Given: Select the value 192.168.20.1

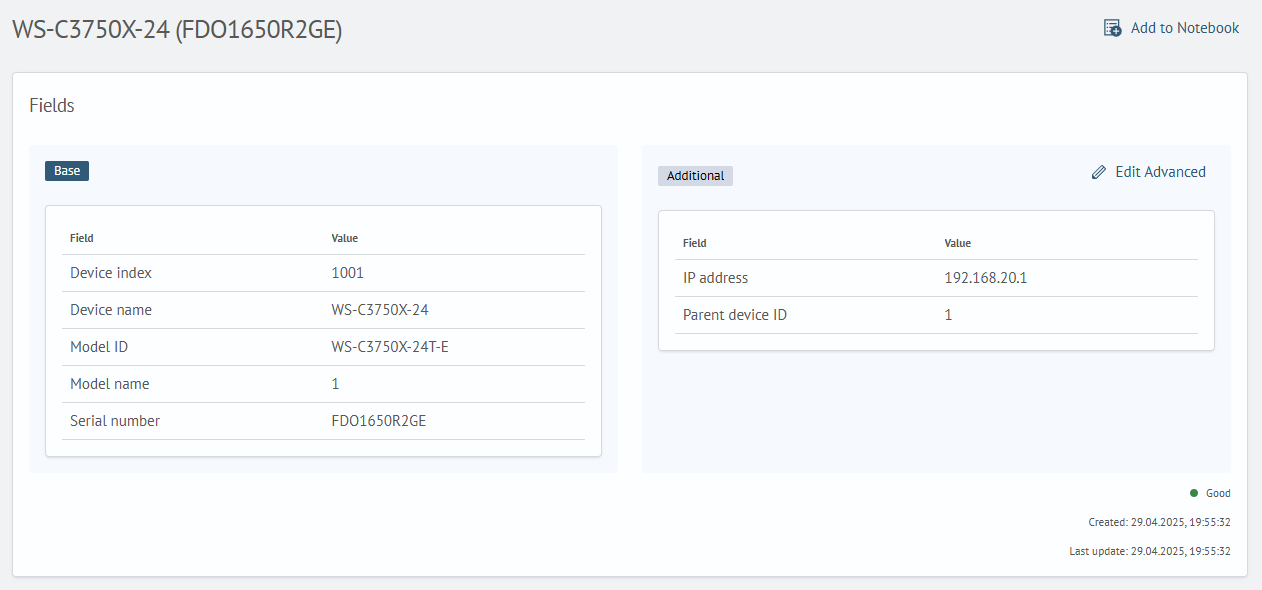Looking at the screenshot, I should (x=985, y=278).
